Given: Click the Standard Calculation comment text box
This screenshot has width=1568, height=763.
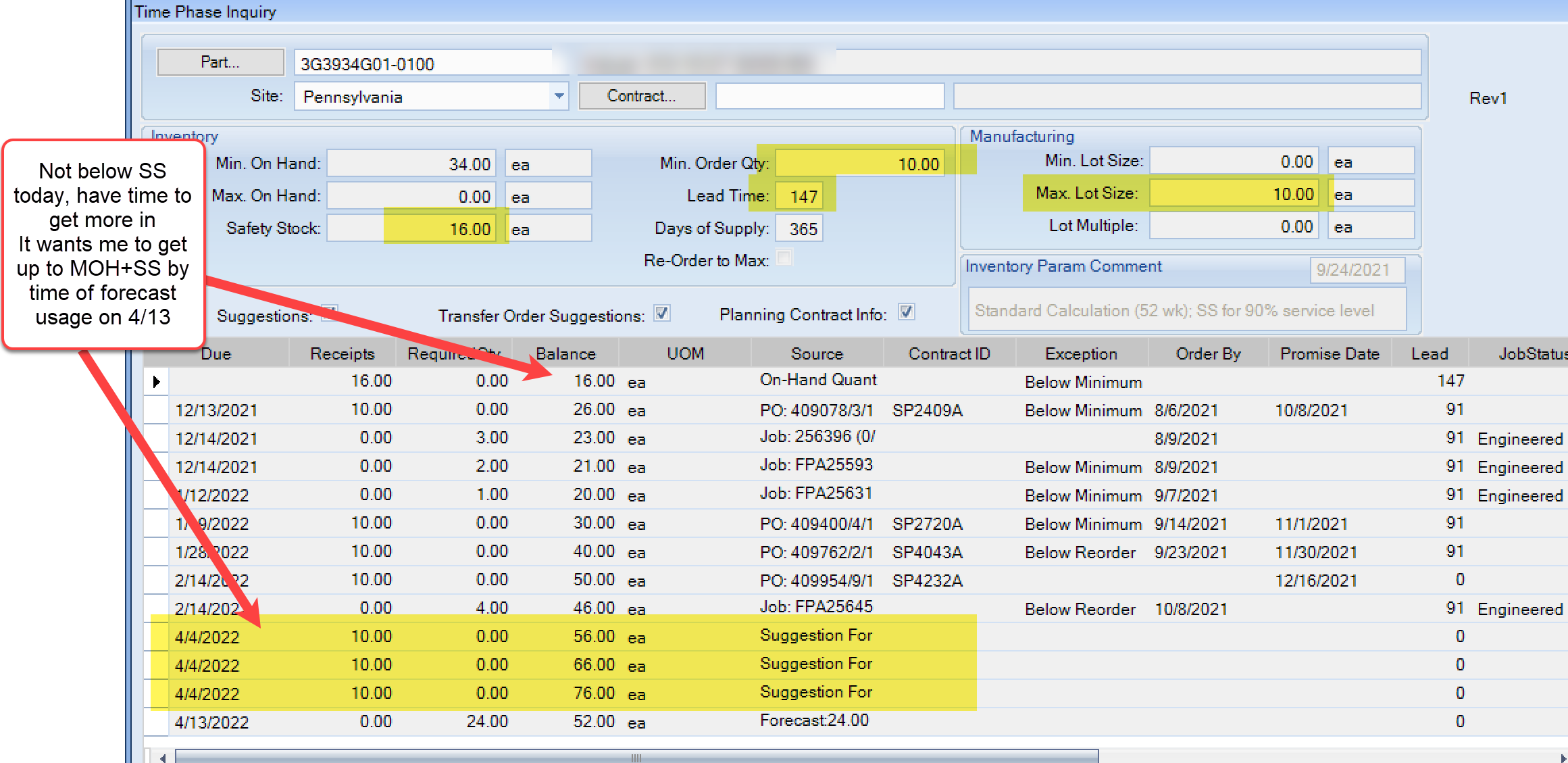Looking at the screenshot, I should coord(1187,310).
